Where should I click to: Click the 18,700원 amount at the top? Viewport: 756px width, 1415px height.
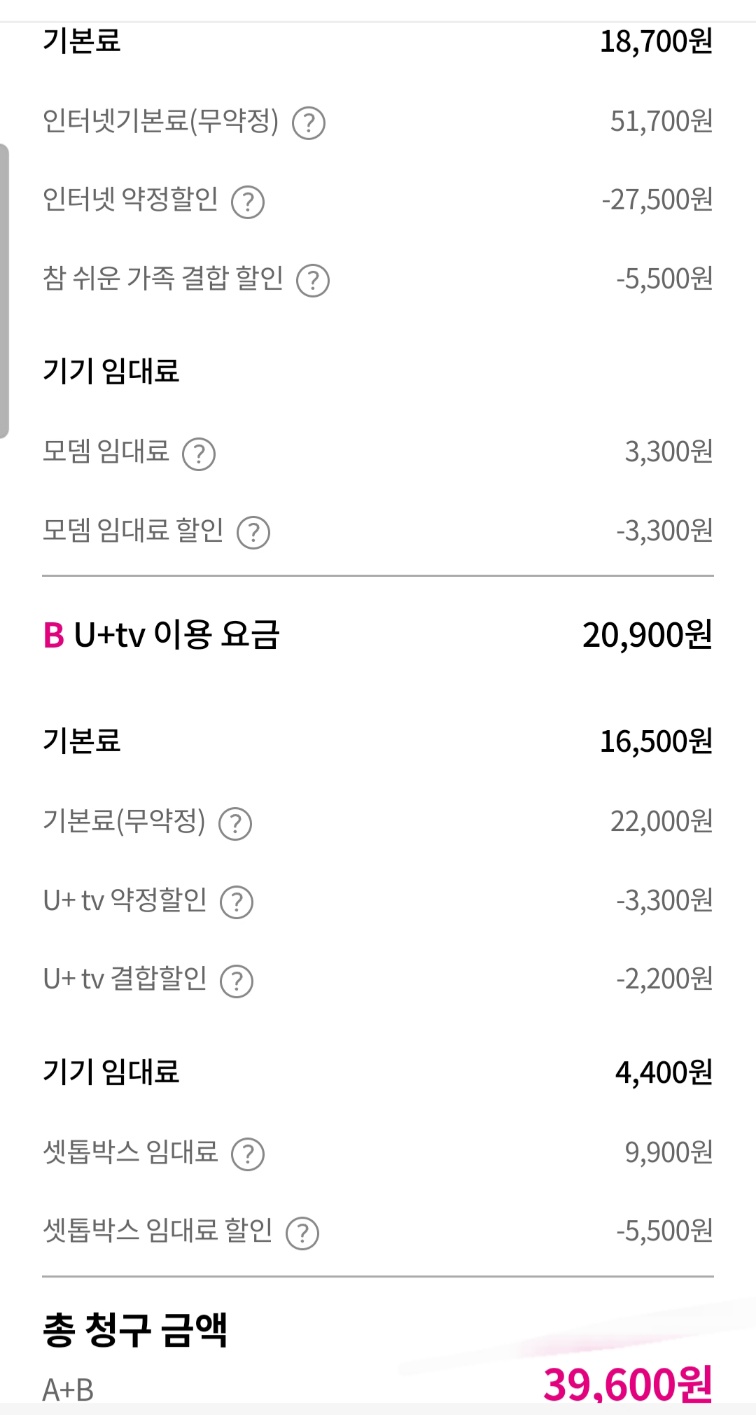(655, 42)
